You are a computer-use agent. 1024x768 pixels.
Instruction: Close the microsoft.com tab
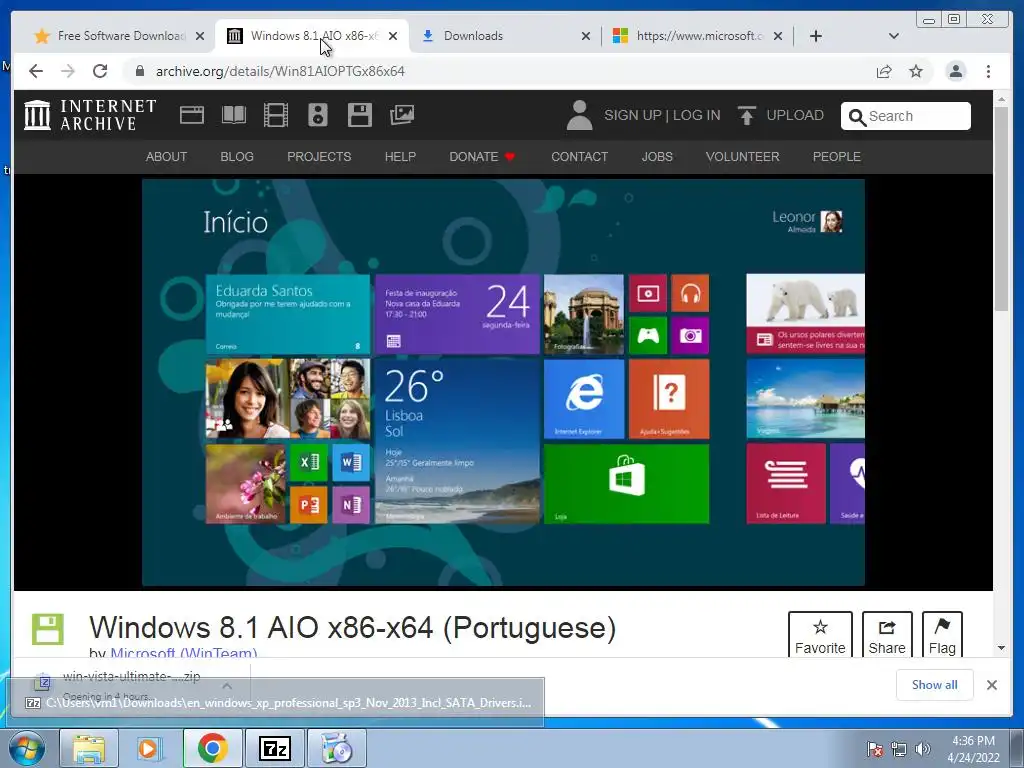pyautogui.click(x=778, y=36)
